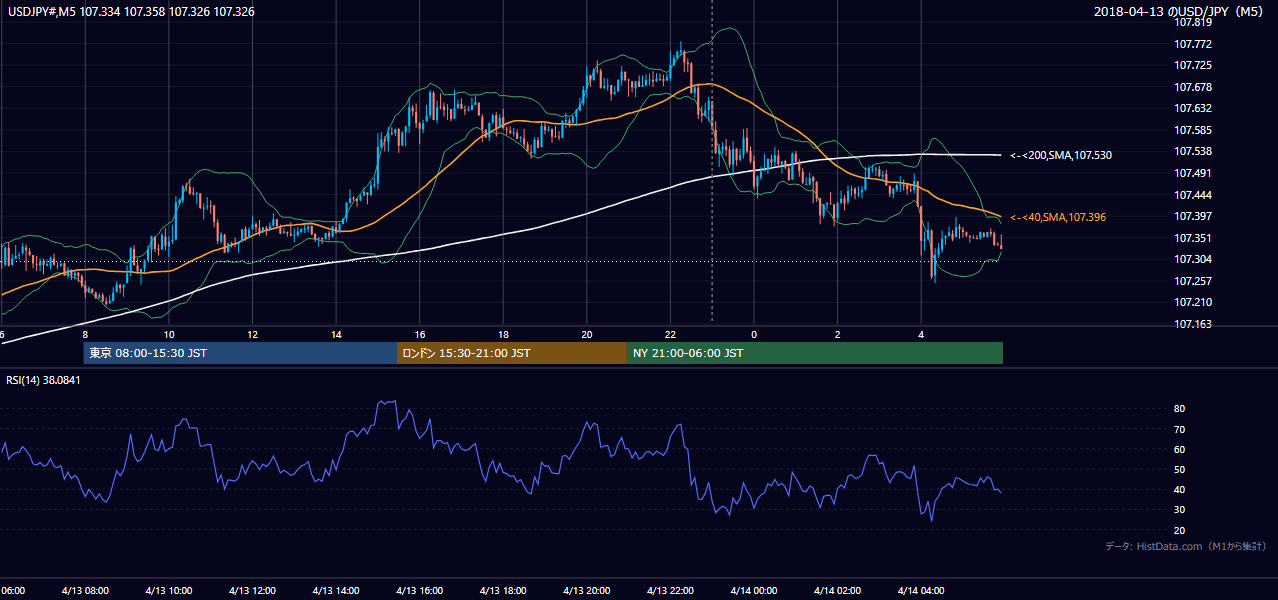The width and height of the screenshot is (1278, 600).
Task: Click the 2018-04-13 USD/JPY (M5) title
Action: click(1181, 11)
